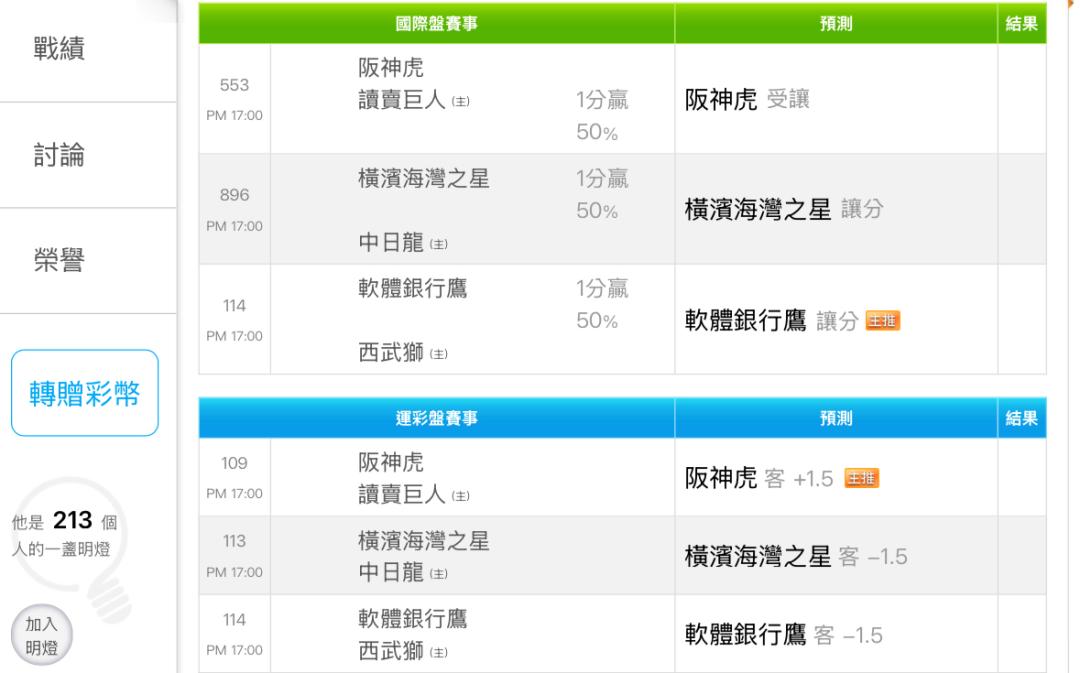Click away team 軟體銀行鷹 in 國際盤 game 114

tap(413, 288)
